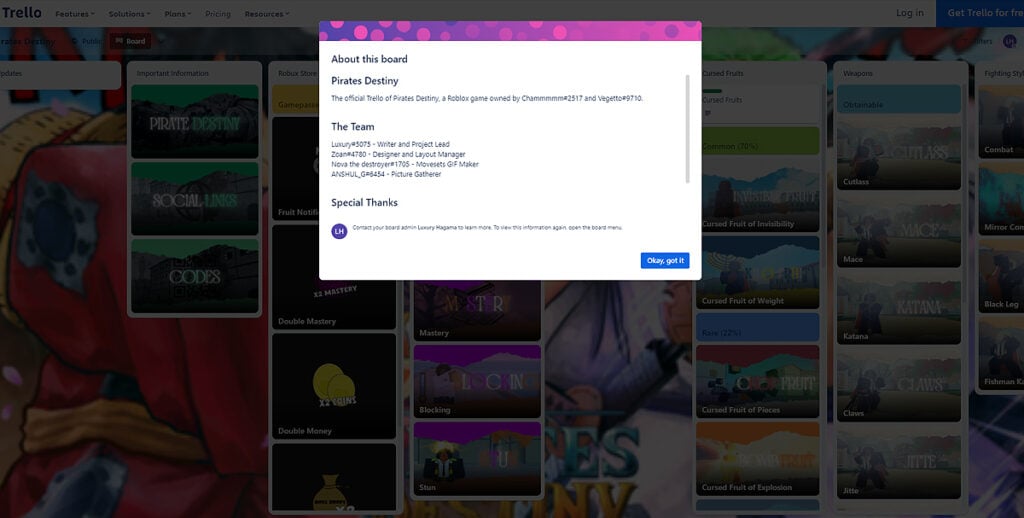The height and width of the screenshot is (518, 1024).
Task: Click The Team heading in dialog
Action: click(x=353, y=127)
